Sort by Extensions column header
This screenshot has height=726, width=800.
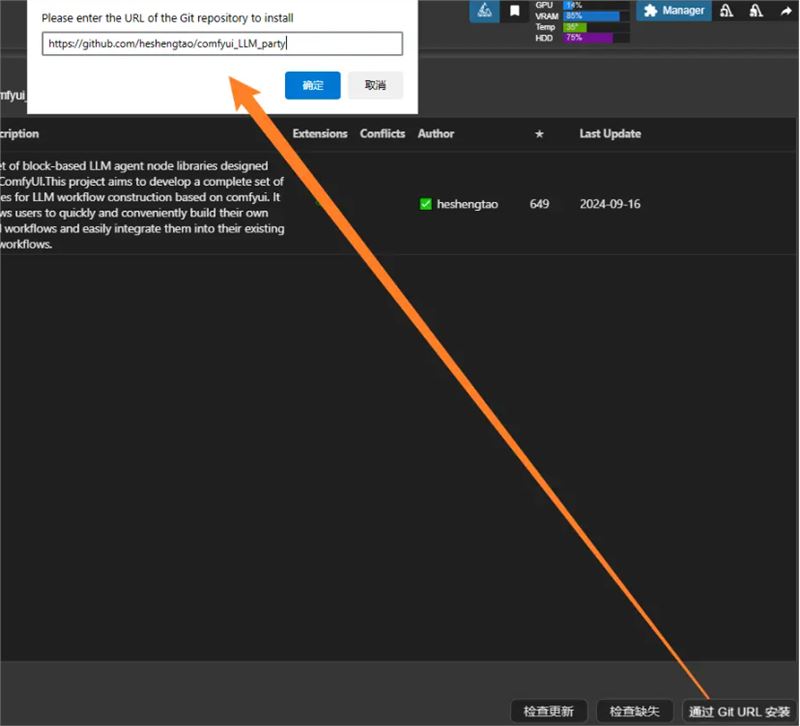[x=320, y=134]
